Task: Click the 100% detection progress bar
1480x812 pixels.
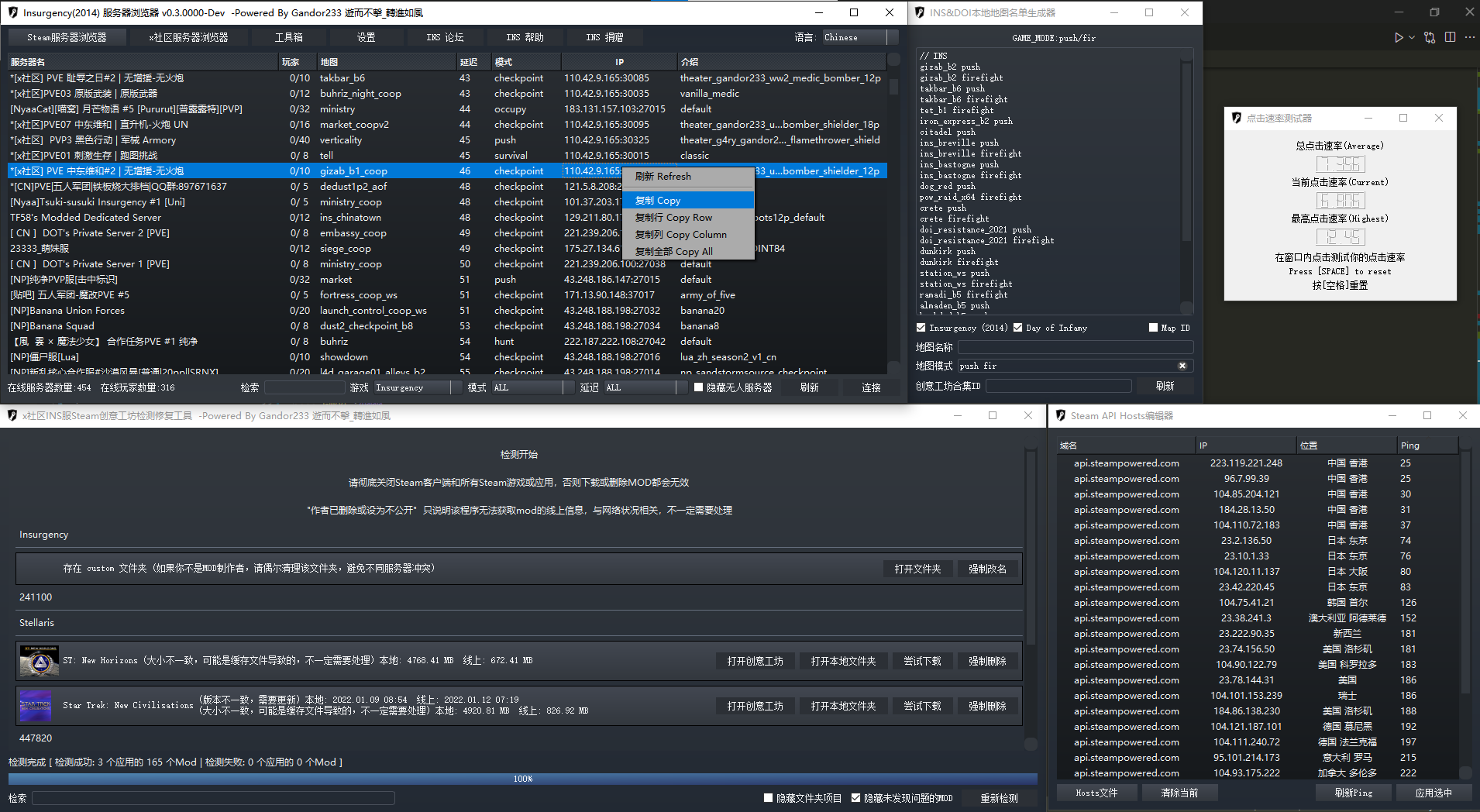Action: [522, 779]
